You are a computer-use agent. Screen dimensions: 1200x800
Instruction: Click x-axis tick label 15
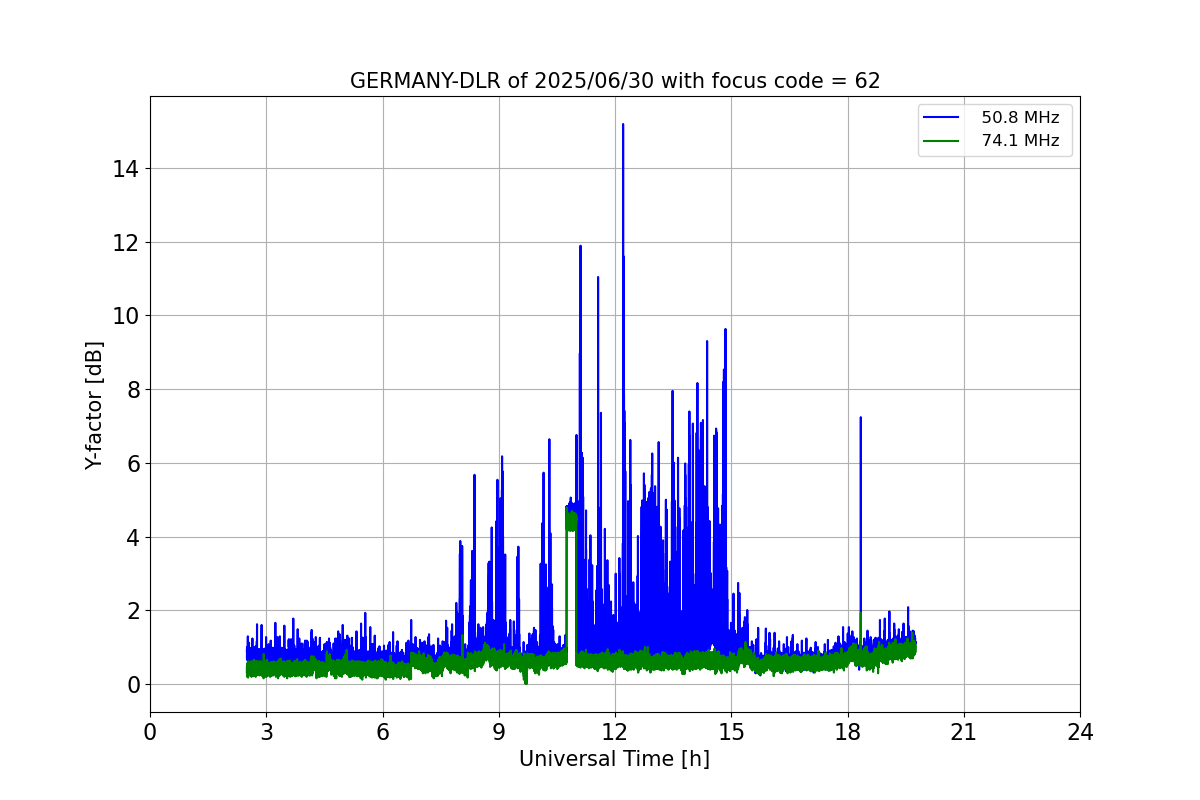[x=731, y=733]
